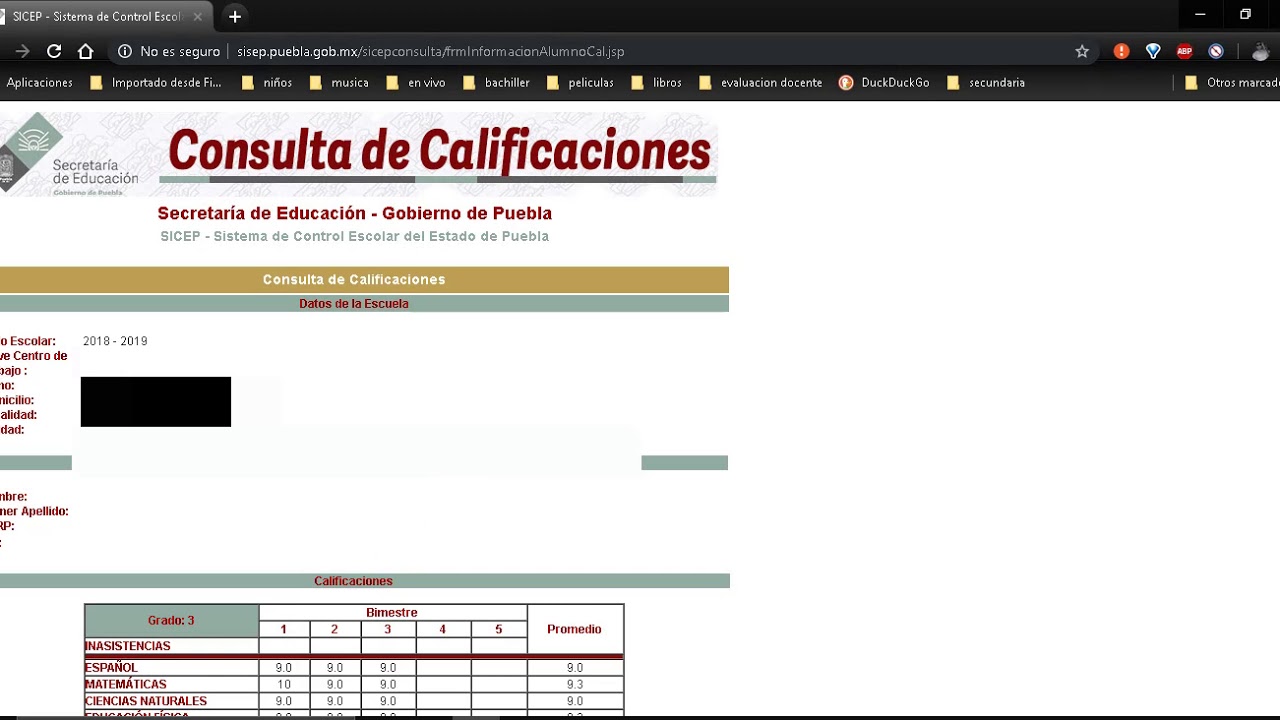This screenshot has height=720, width=1280.
Task: Open the 'peliculas' bookmark folder
Action: pyautogui.click(x=580, y=83)
